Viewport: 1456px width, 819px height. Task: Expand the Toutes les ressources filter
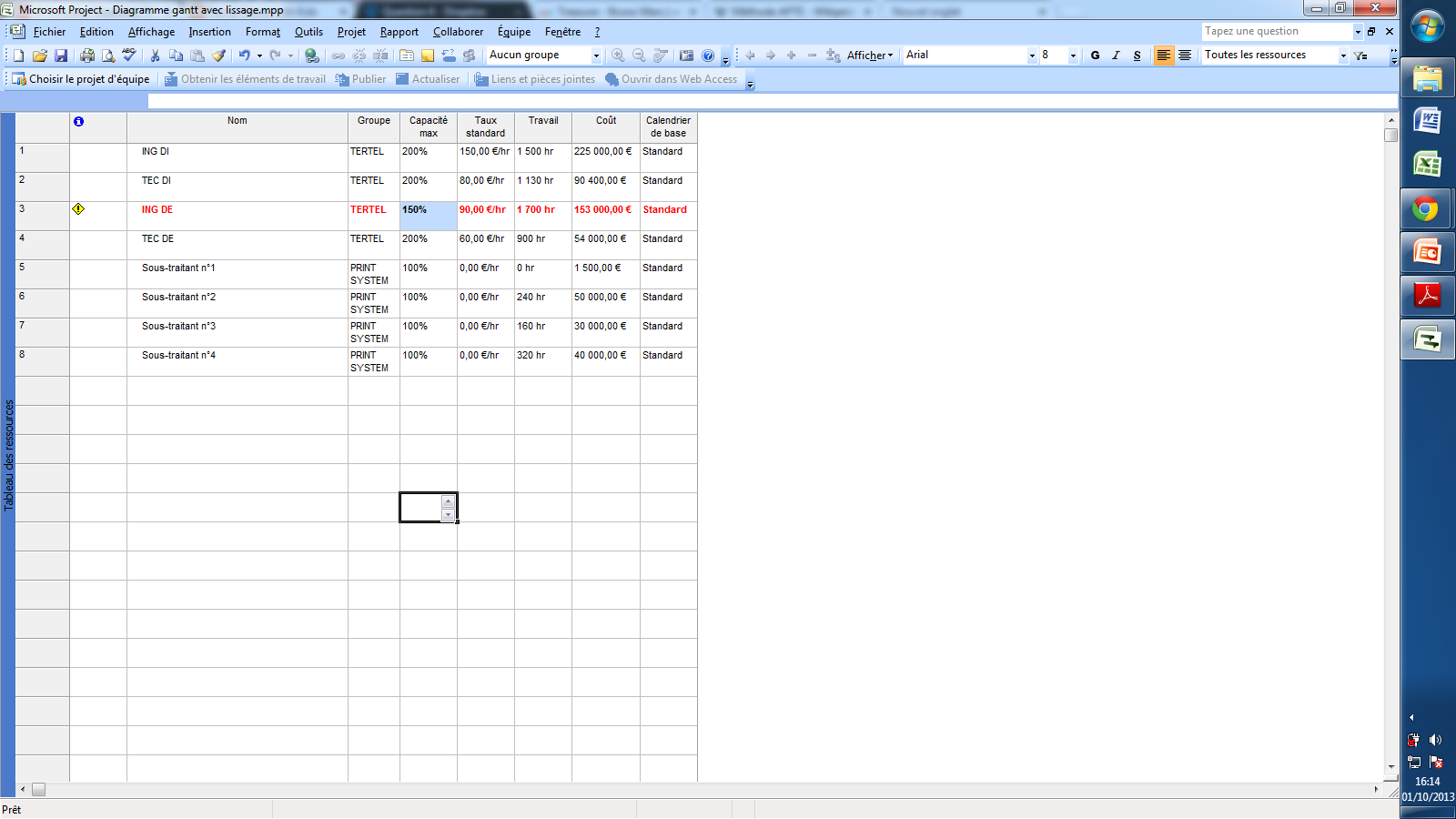1343,56
